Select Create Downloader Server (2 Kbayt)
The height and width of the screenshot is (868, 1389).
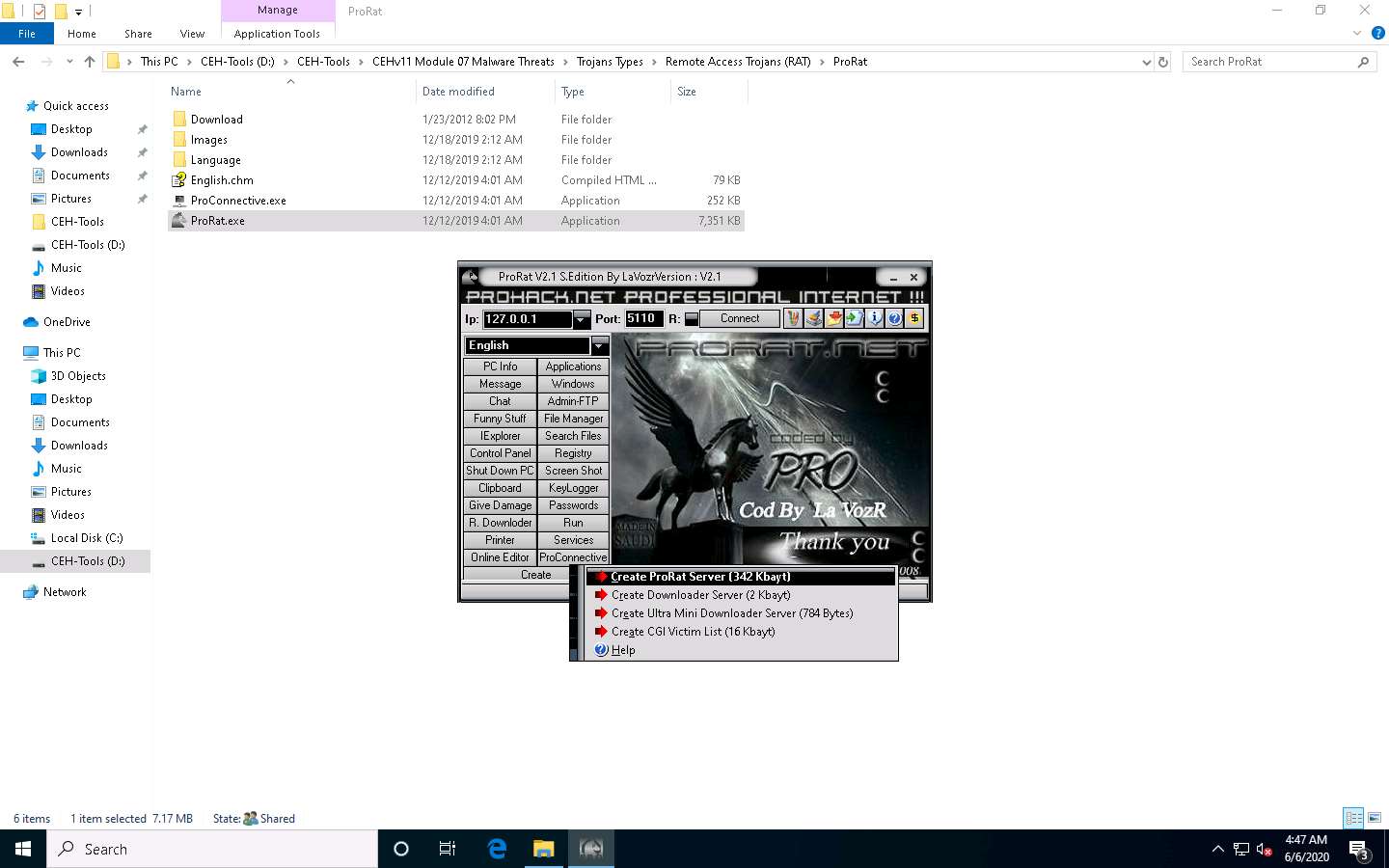741,595
